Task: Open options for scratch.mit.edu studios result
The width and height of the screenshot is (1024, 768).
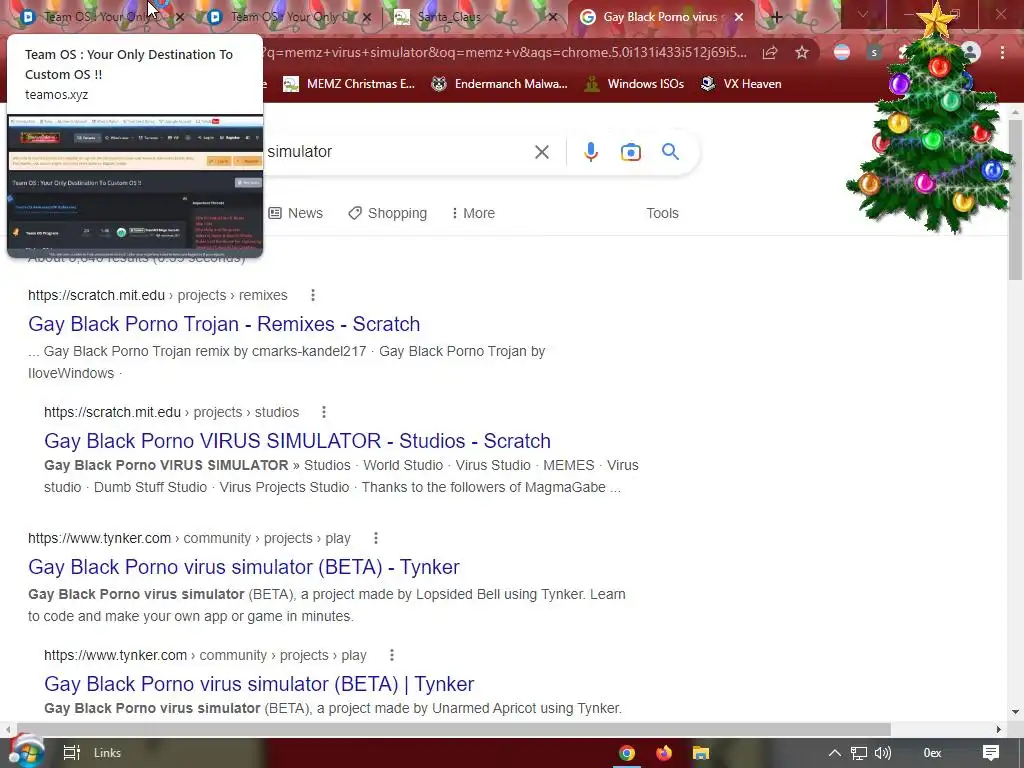Action: coord(323,412)
